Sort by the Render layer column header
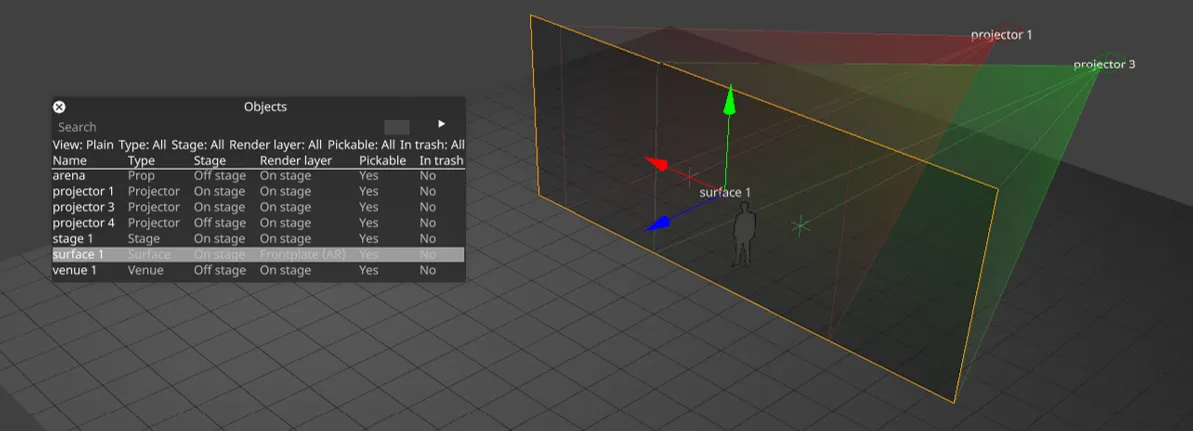Viewport: 1193px width, 431px height. point(295,161)
